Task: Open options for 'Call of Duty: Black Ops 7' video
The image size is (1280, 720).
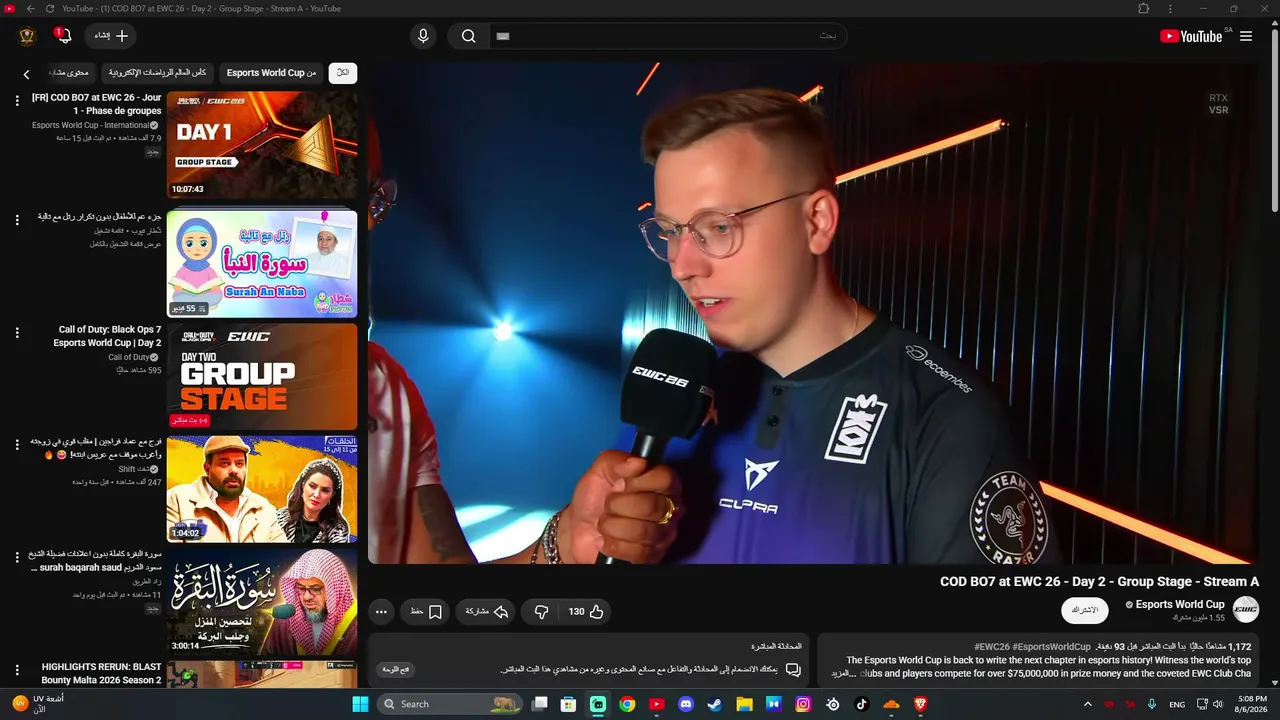Action: [x=17, y=333]
